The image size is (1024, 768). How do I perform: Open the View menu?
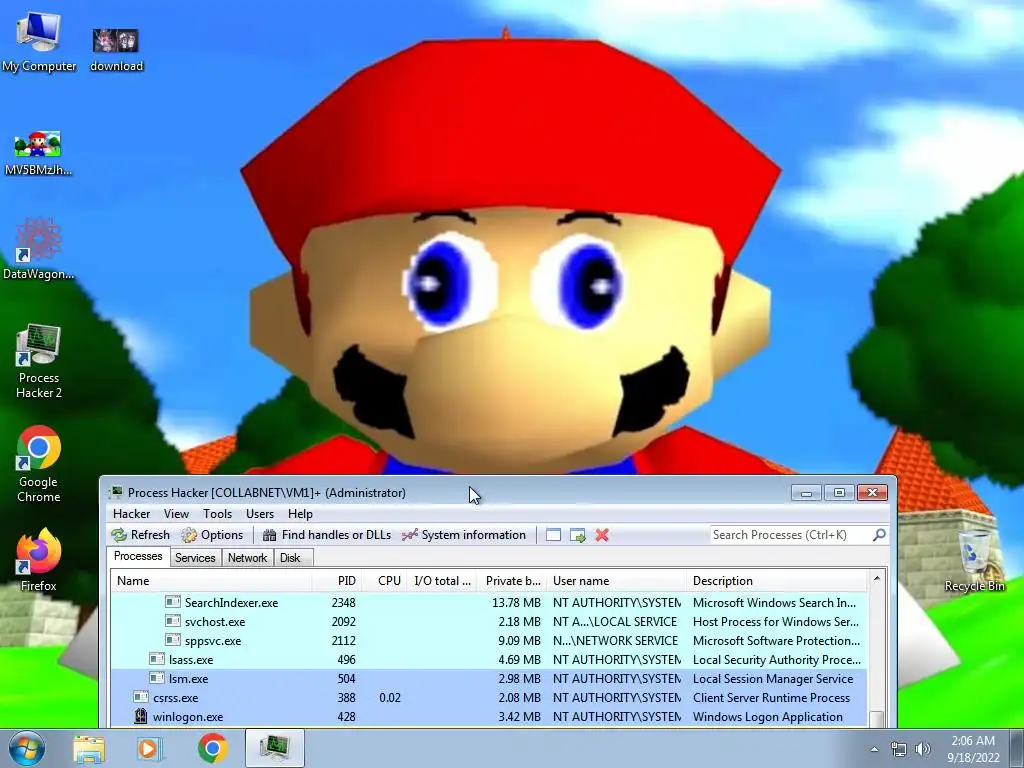(176, 514)
